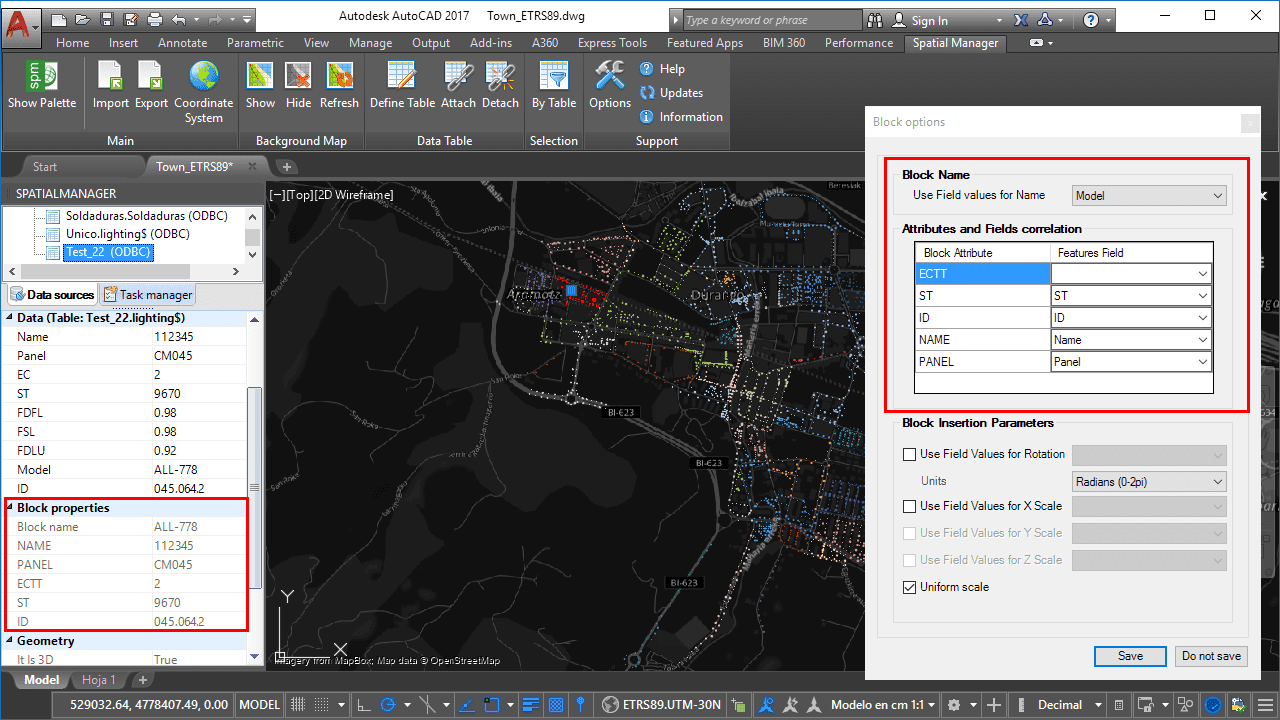This screenshot has height=720, width=1280.
Task: Collapse the Block properties section
Action: tap(10, 508)
